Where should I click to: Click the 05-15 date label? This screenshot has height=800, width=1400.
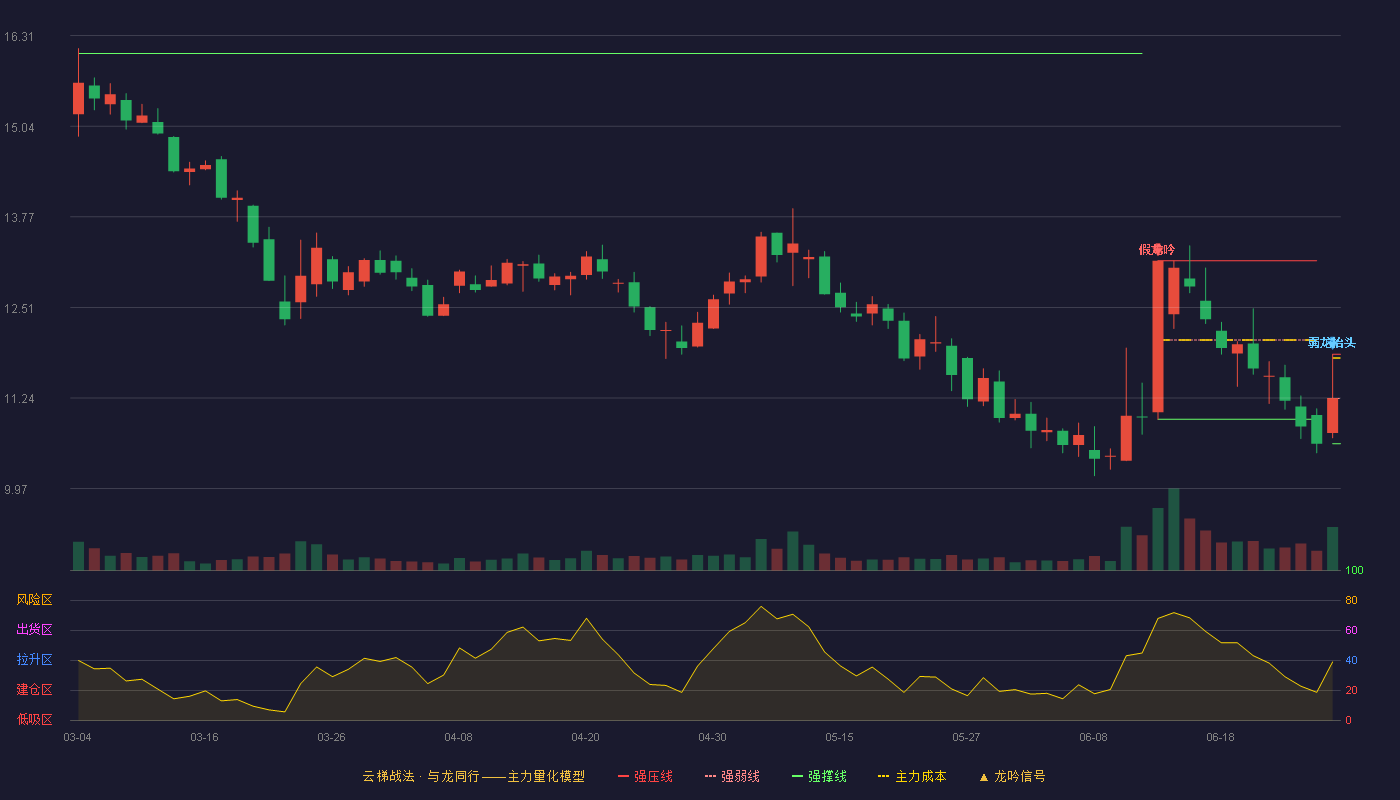point(839,737)
